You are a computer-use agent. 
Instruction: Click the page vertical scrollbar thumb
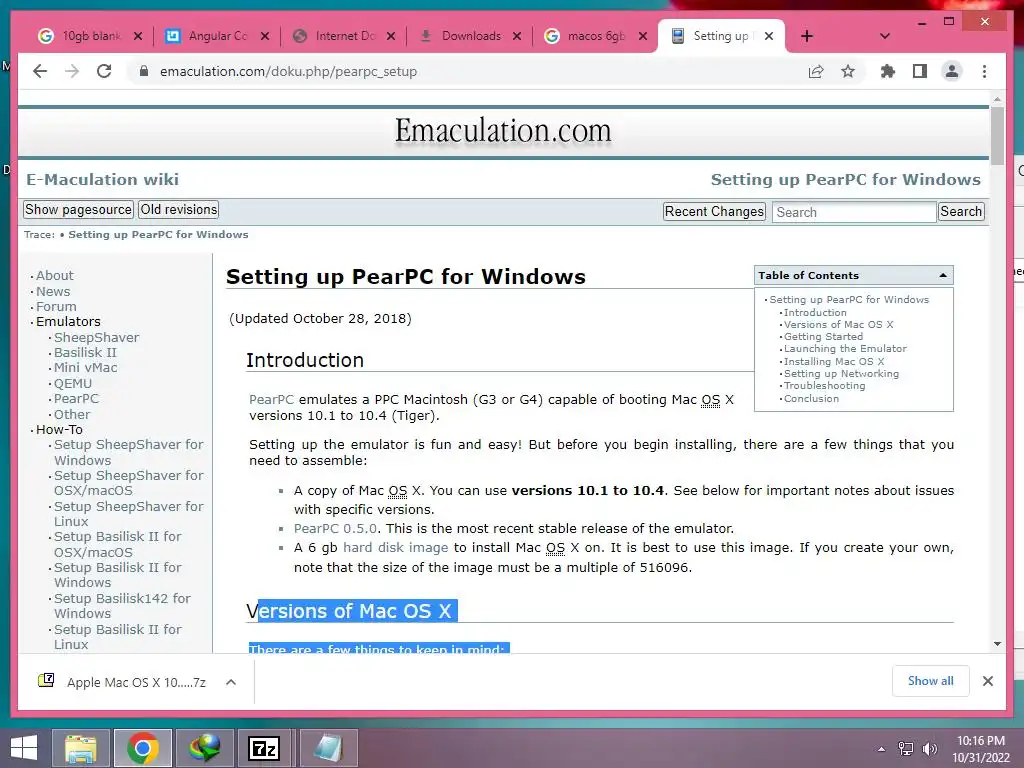tap(997, 135)
